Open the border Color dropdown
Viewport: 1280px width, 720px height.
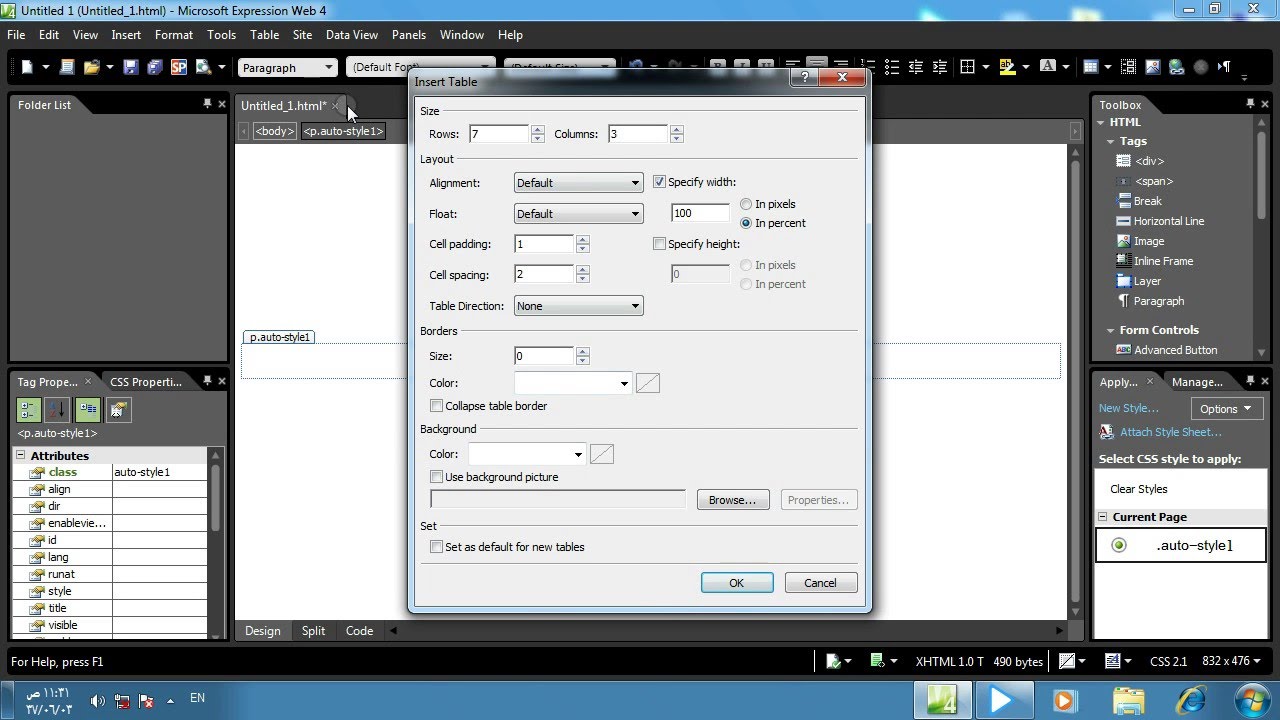pos(624,383)
